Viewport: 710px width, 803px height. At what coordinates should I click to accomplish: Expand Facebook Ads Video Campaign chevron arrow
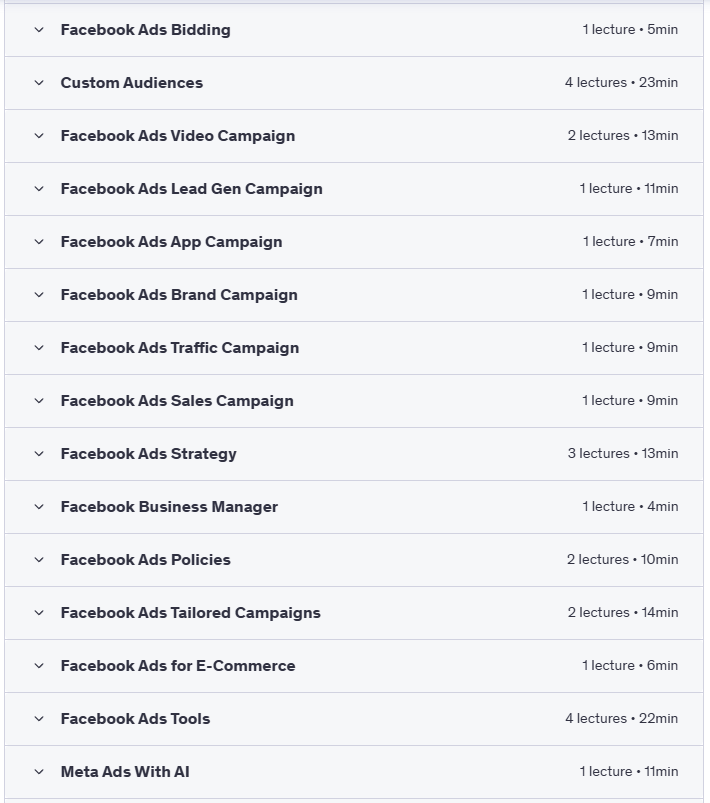click(39, 136)
